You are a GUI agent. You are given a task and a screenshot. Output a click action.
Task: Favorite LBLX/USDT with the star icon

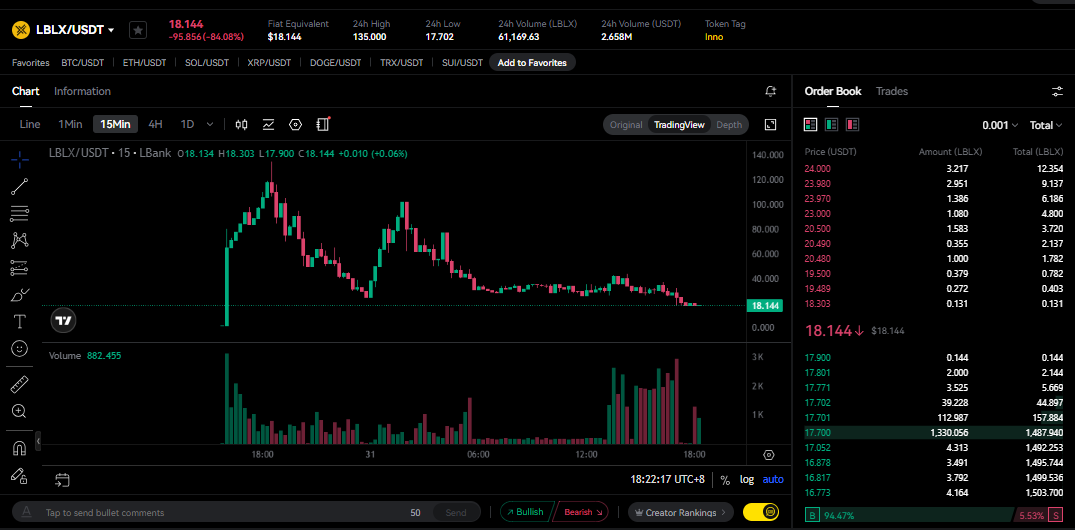point(138,30)
